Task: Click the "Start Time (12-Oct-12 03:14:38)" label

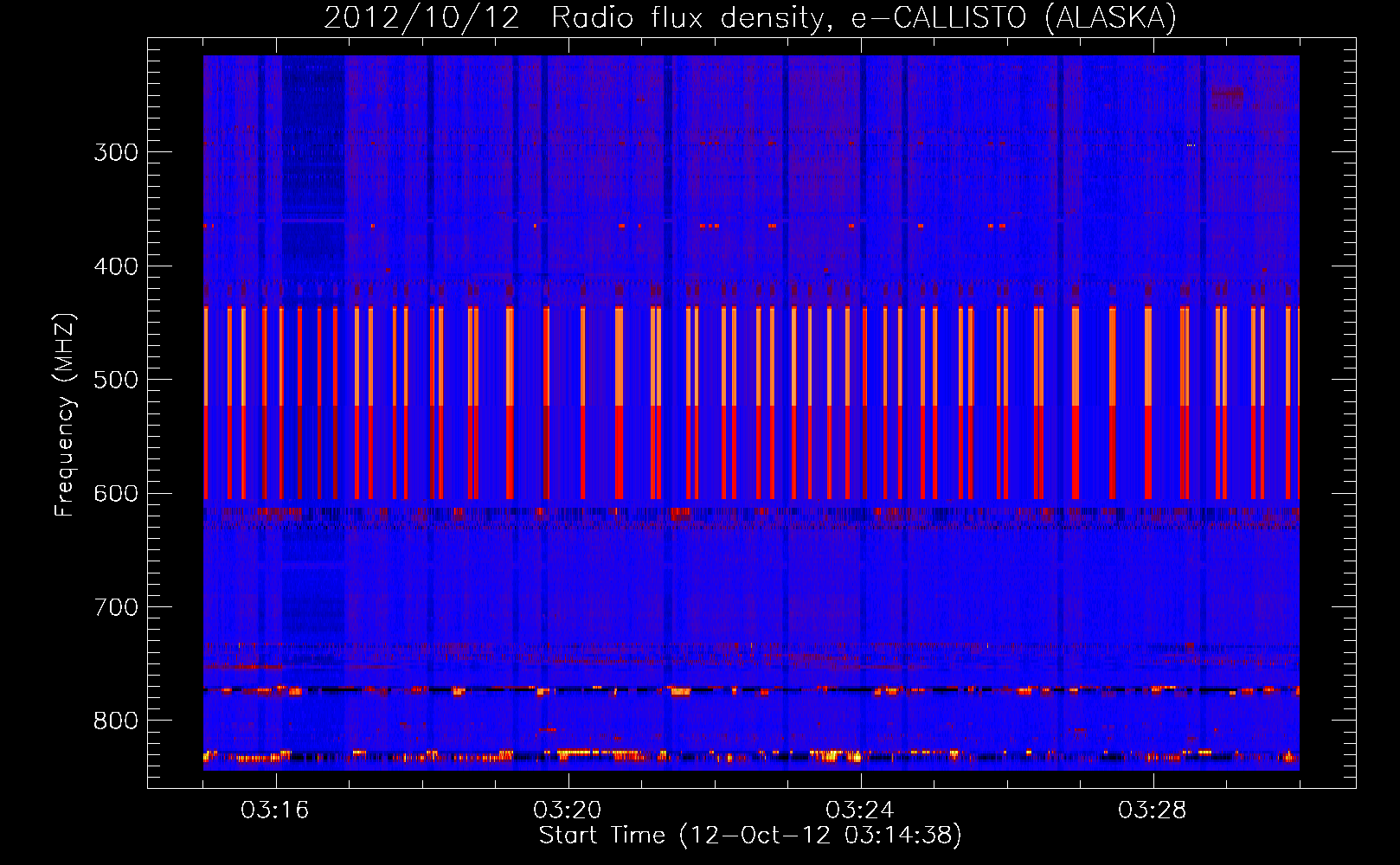Action: pyautogui.click(x=750, y=836)
